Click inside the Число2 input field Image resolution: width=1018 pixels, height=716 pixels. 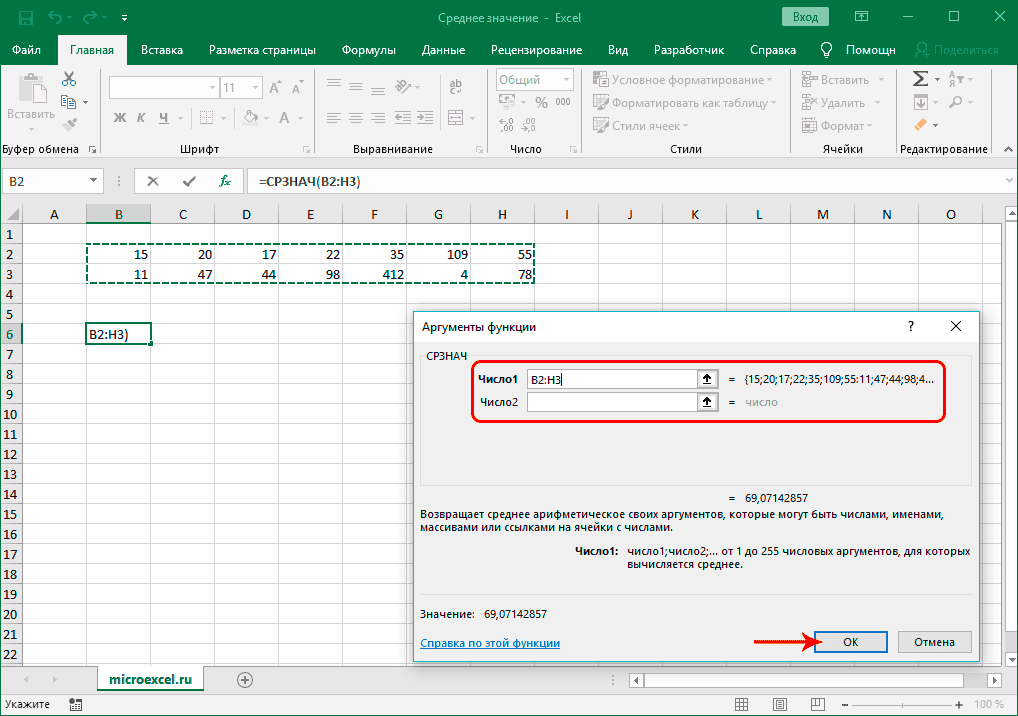point(610,401)
